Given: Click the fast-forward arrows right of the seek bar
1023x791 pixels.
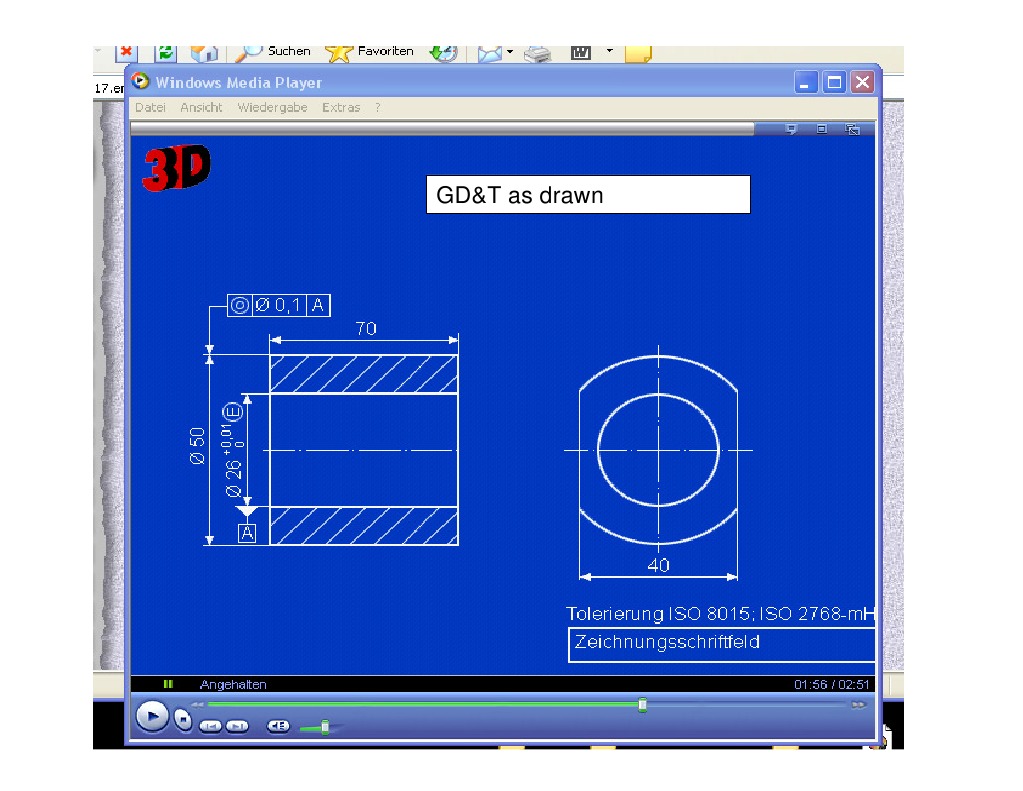Looking at the screenshot, I should [859, 705].
